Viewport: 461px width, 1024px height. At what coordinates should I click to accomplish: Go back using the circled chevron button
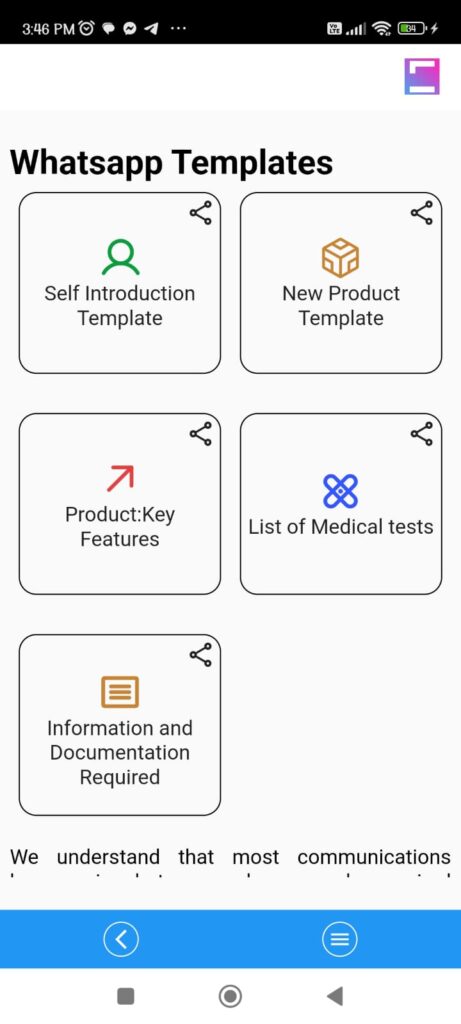pyautogui.click(x=121, y=939)
